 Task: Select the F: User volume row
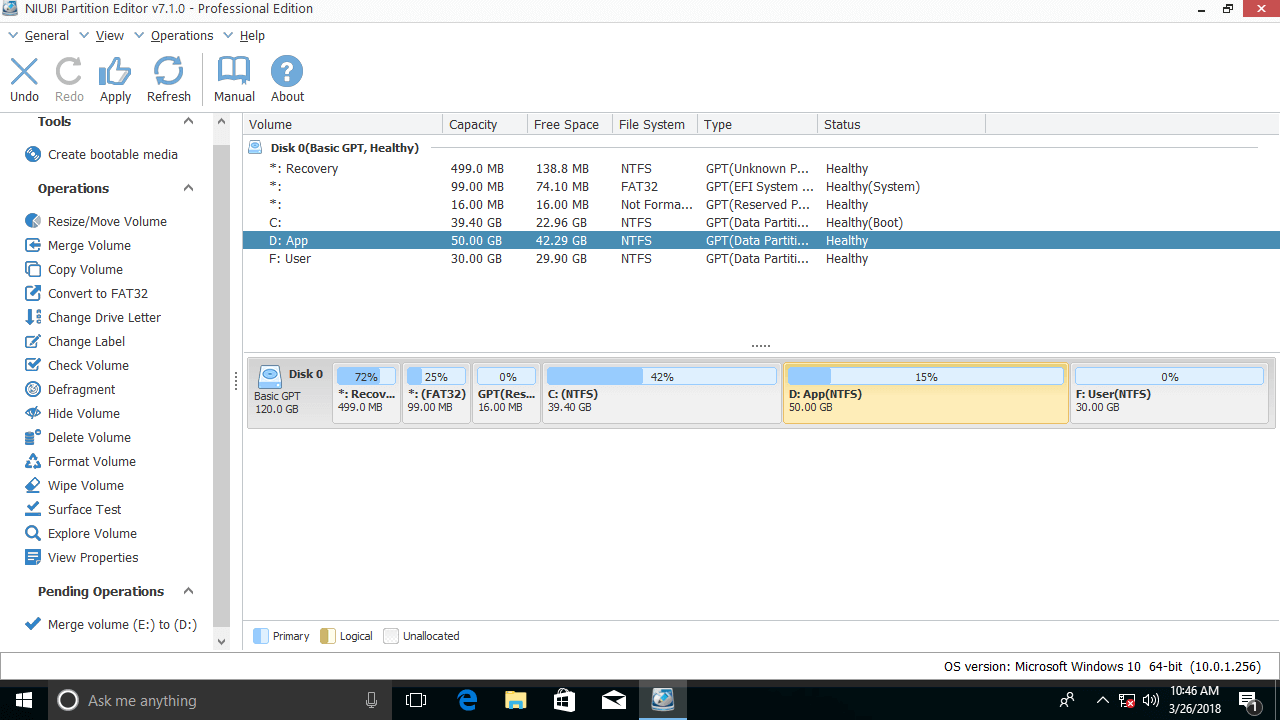click(x=761, y=259)
